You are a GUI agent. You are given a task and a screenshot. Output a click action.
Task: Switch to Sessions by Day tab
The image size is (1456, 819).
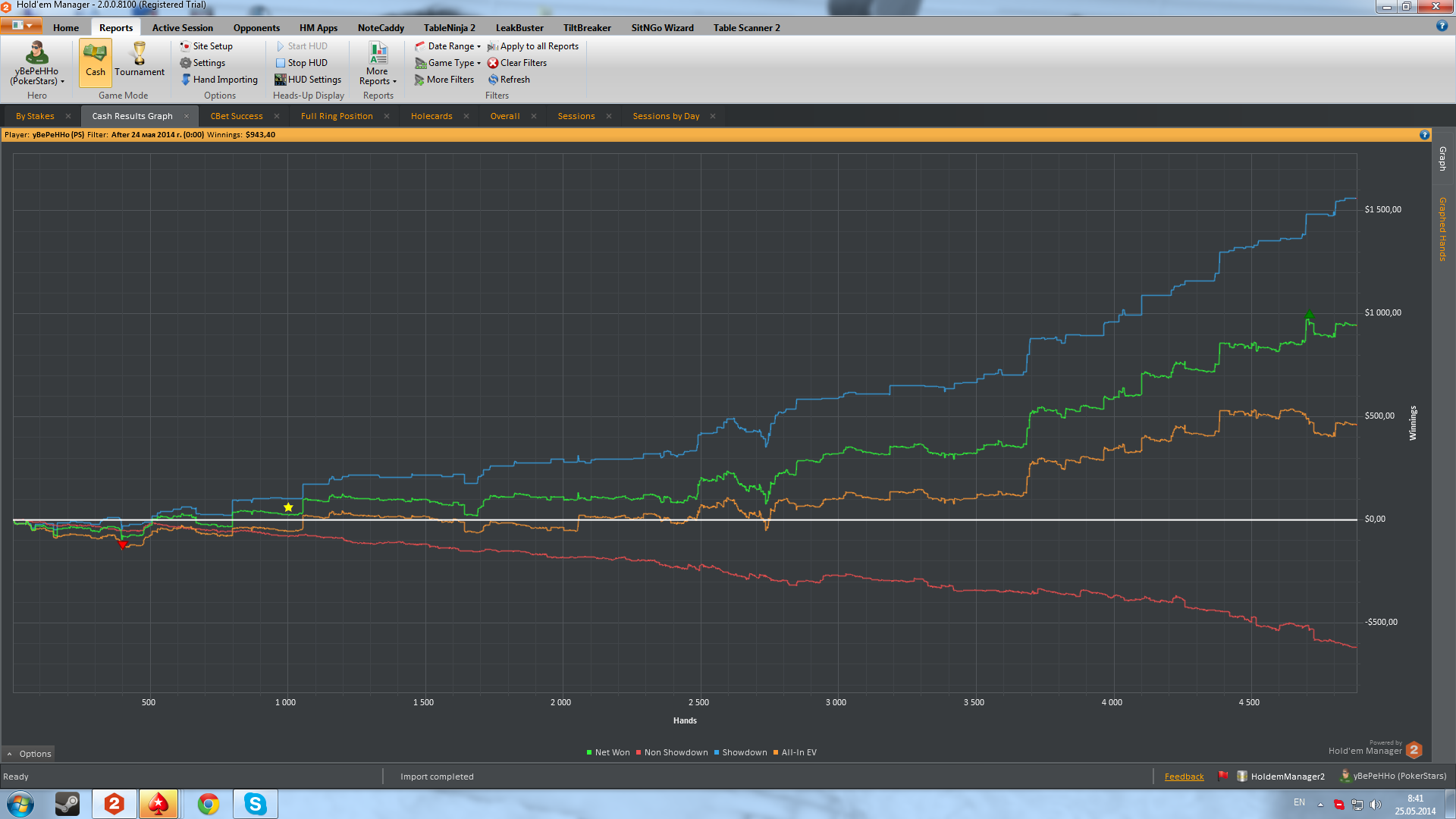(666, 116)
